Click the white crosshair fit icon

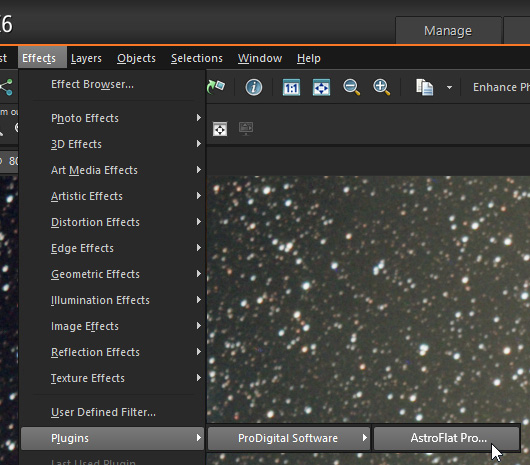(x=220, y=129)
